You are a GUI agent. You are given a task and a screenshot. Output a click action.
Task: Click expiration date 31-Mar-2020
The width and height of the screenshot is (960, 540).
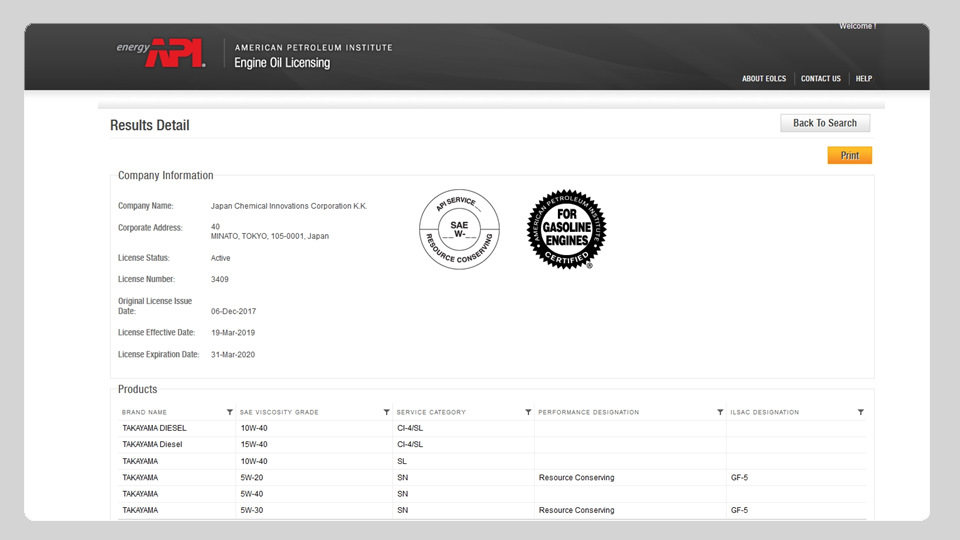233,354
